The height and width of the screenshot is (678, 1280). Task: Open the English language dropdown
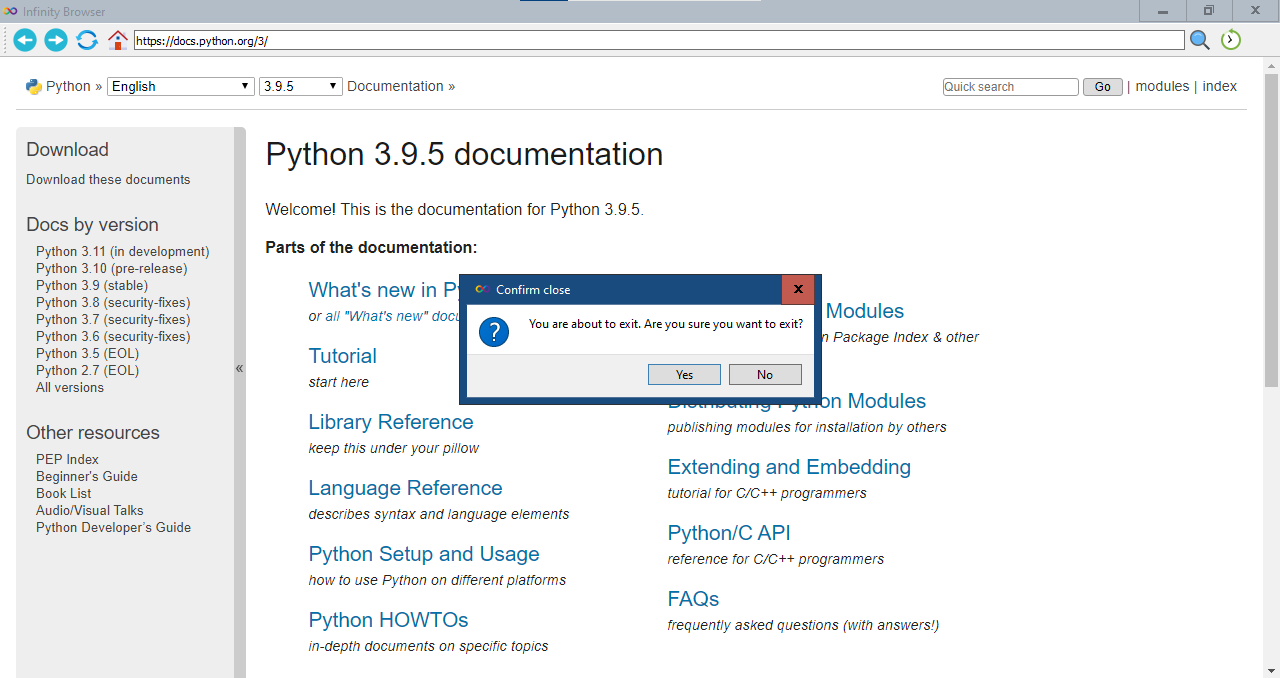pyautogui.click(x=180, y=86)
